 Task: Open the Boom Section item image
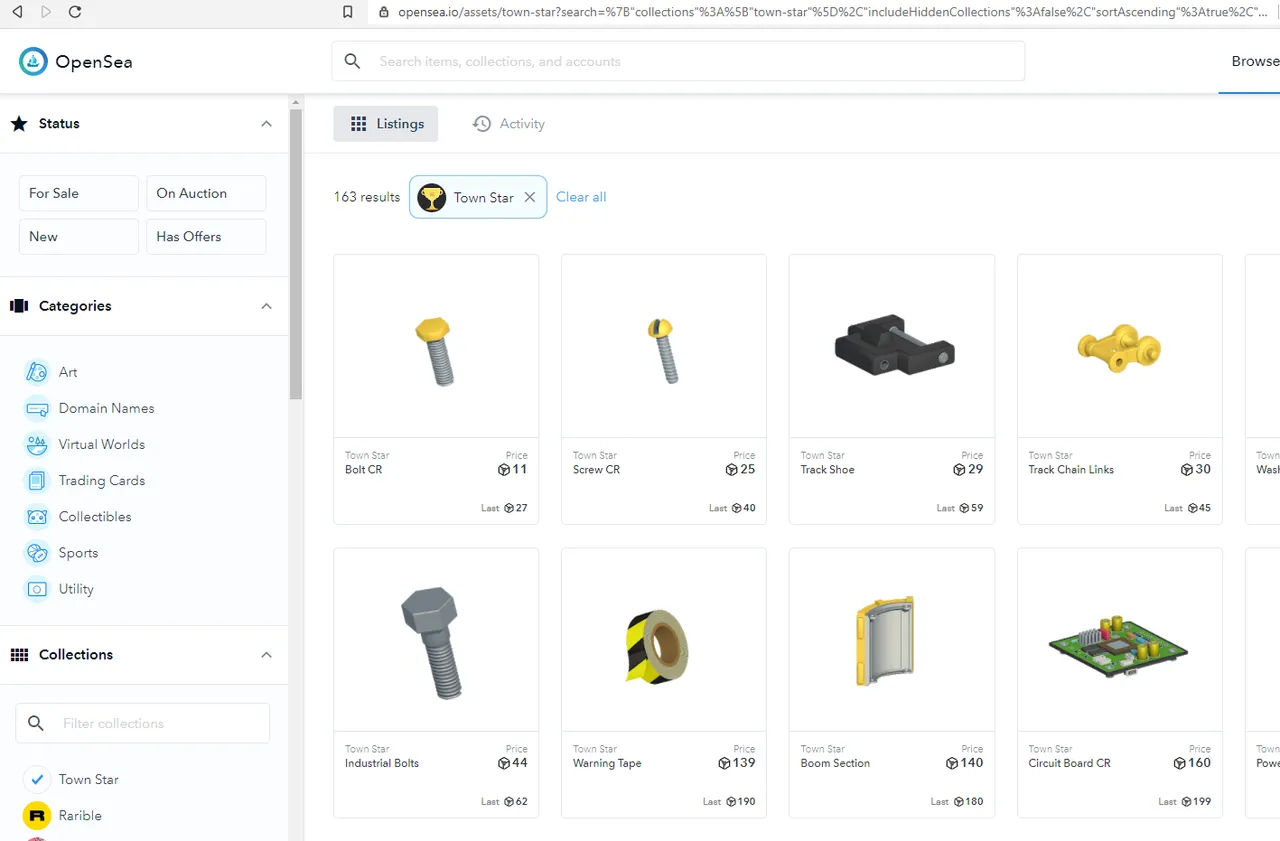[x=892, y=639]
